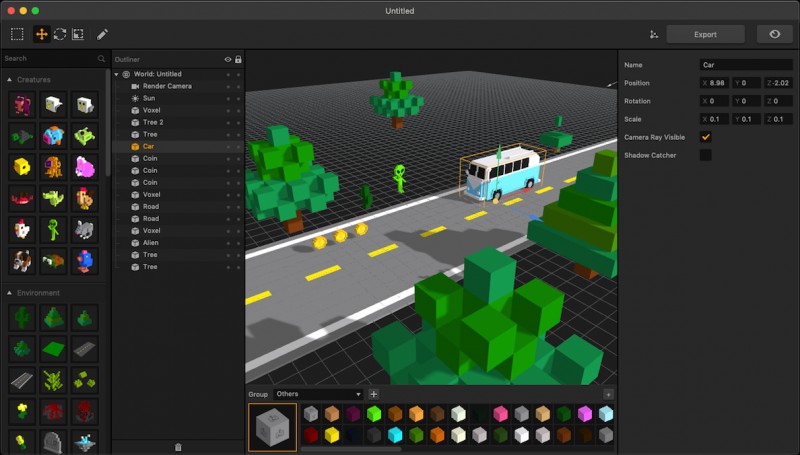
Task: Pick the Scale tool in toolbar
Action: tap(78, 34)
